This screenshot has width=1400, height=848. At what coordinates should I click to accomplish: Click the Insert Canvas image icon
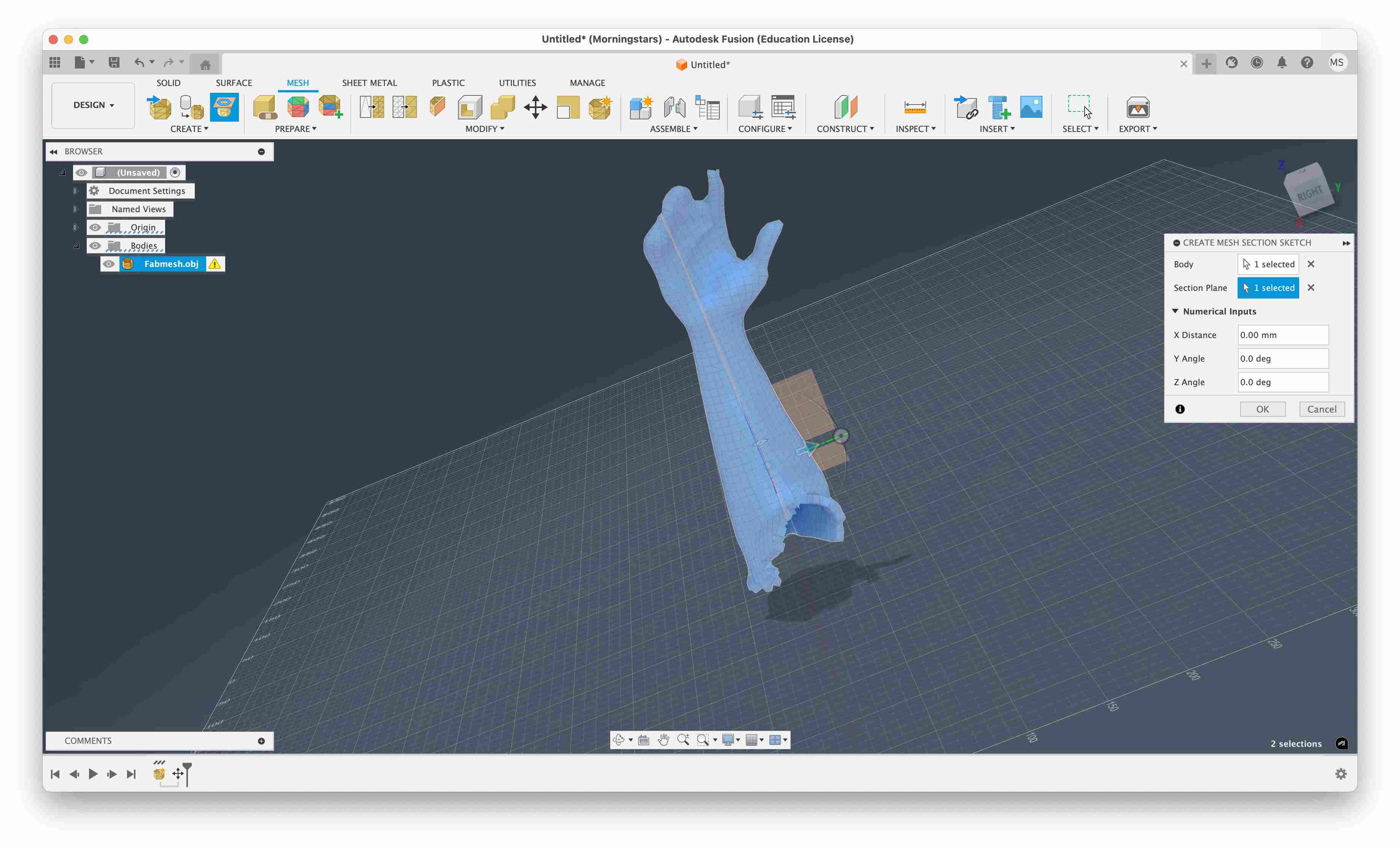click(1031, 107)
